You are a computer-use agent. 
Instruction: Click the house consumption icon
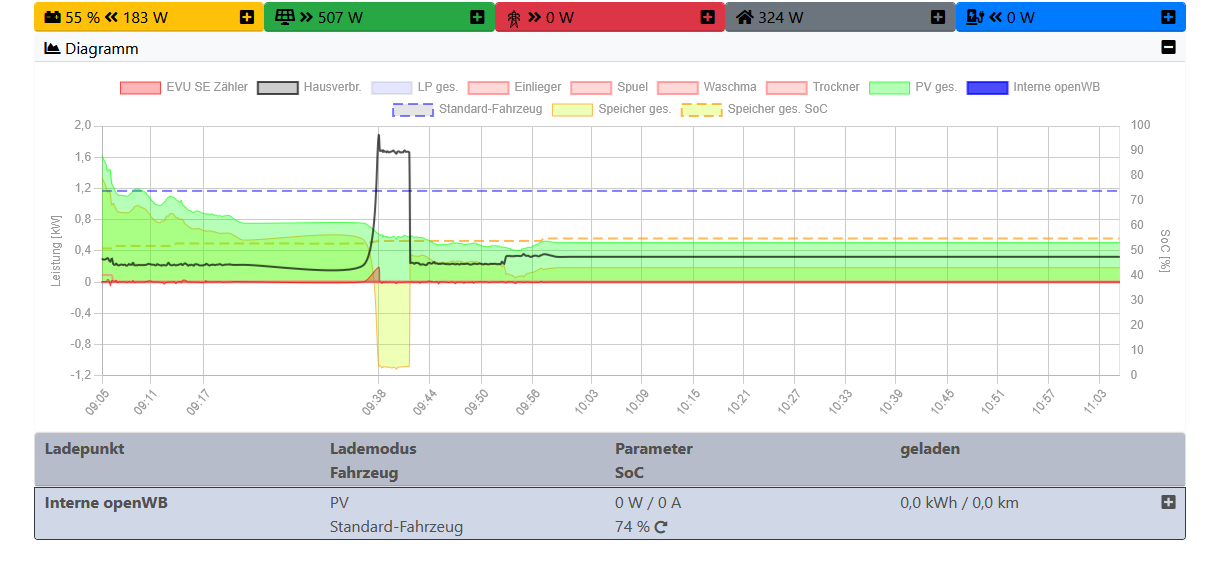click(745, 17)
